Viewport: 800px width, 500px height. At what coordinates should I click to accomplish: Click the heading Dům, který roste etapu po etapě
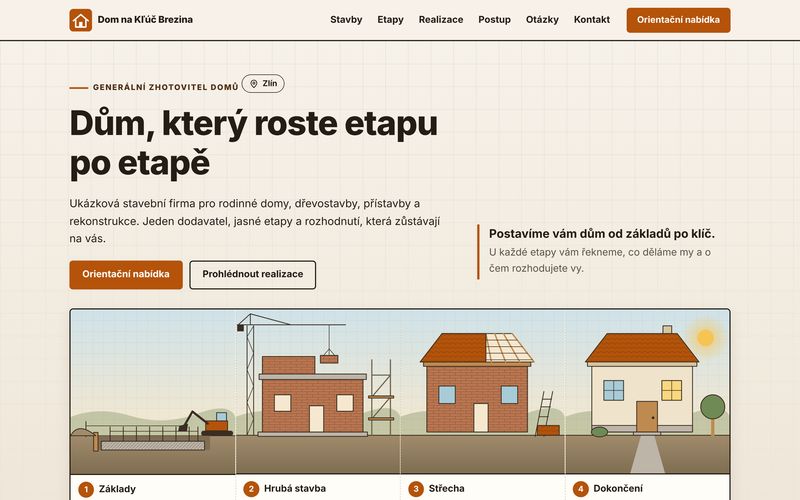tap(254, 143)
